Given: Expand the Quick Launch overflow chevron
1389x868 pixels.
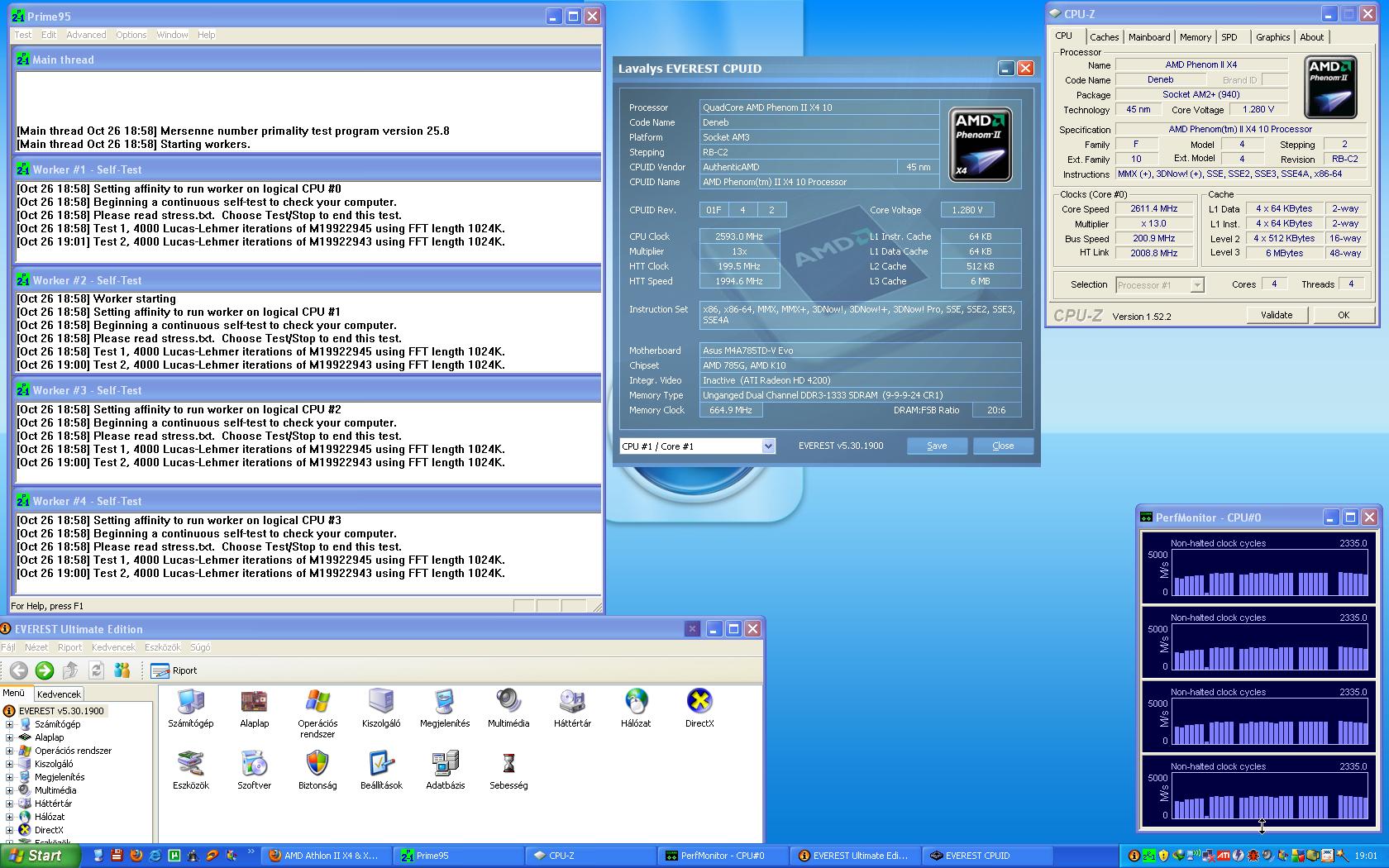Looking at the screenshot, I should pyautogui.click(x=251, y=851).
